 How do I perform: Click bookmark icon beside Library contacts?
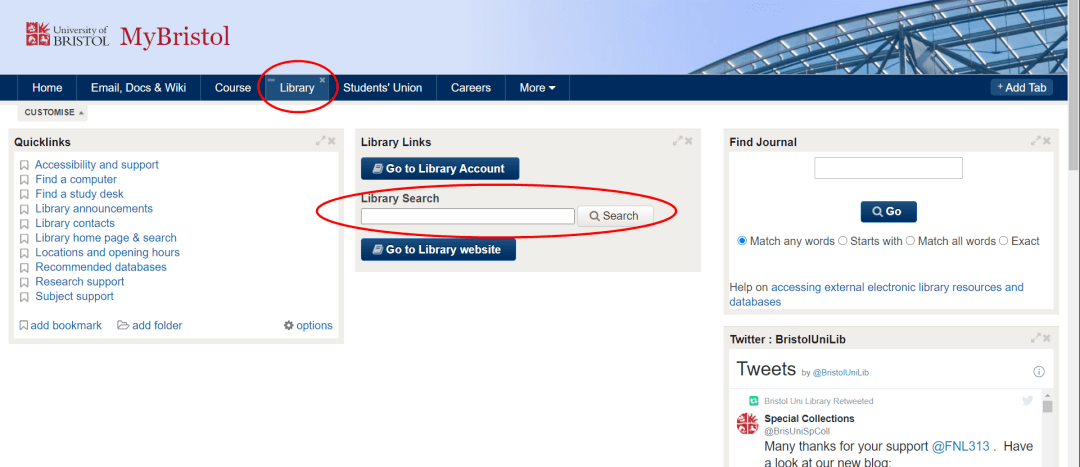point(24,224)
